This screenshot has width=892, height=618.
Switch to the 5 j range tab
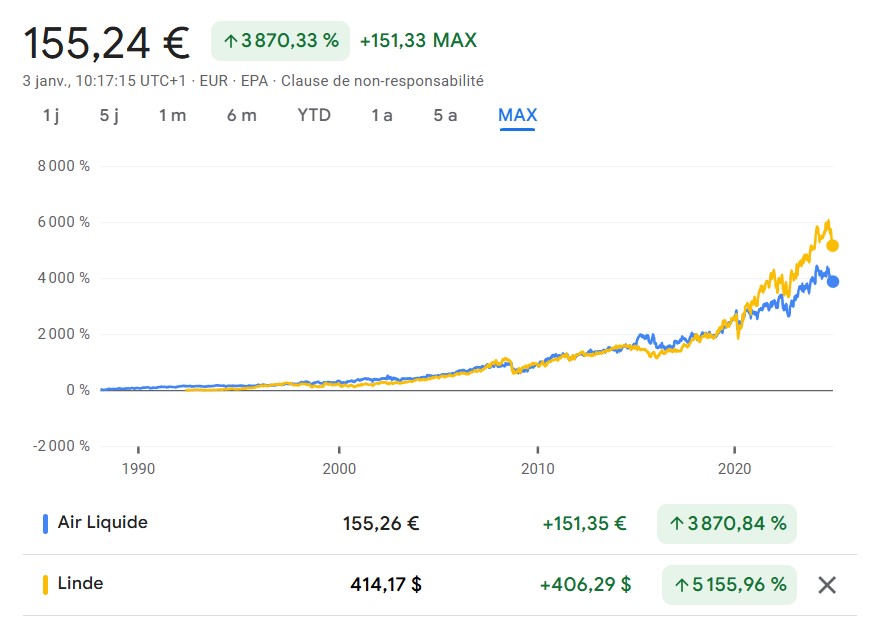tap(109, 115)
